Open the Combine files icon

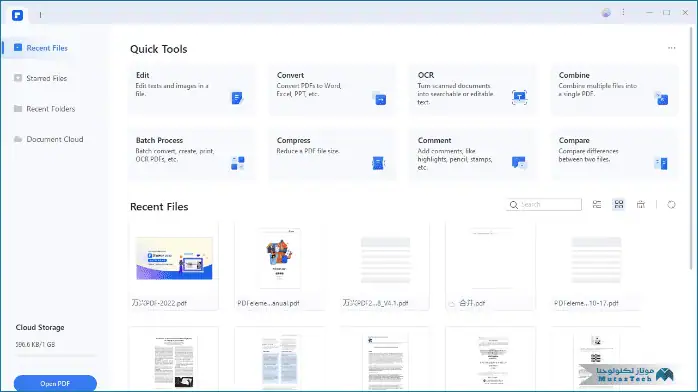pos(661,98)
